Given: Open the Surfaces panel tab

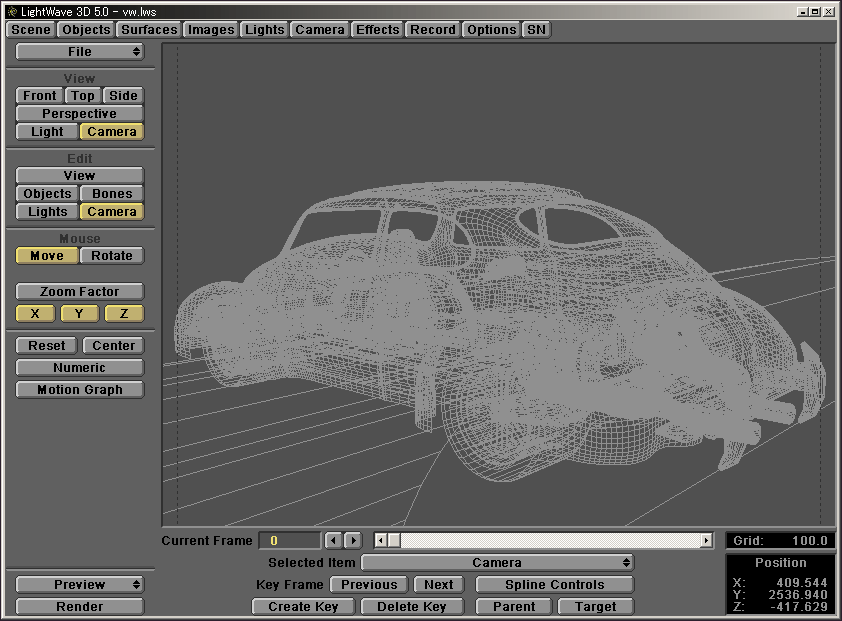Looking at the screenshot, I should pos(149,30).
